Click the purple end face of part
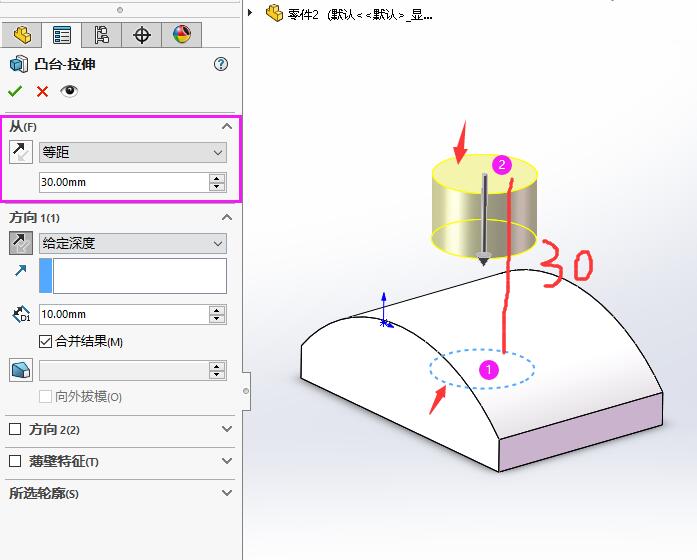The width and height of the screenshot is (697, 560). (x=581, y=432)
